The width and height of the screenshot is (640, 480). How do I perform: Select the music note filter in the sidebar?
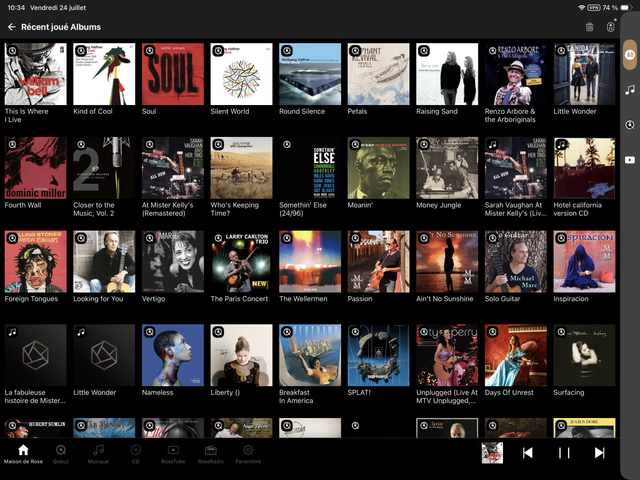pyautogui.click(x=630, y=90)
